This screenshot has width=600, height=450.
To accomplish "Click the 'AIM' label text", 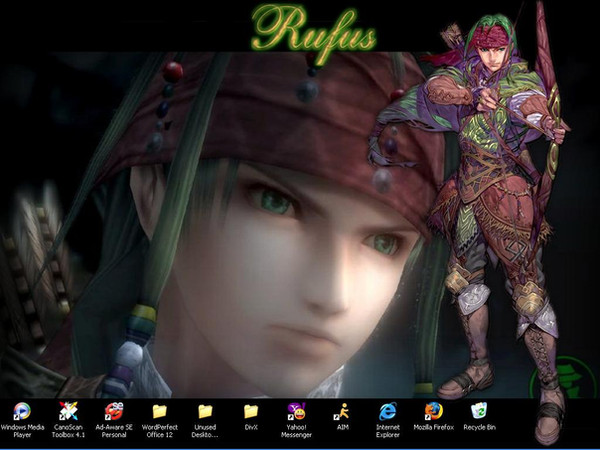I will click(342, 427).
